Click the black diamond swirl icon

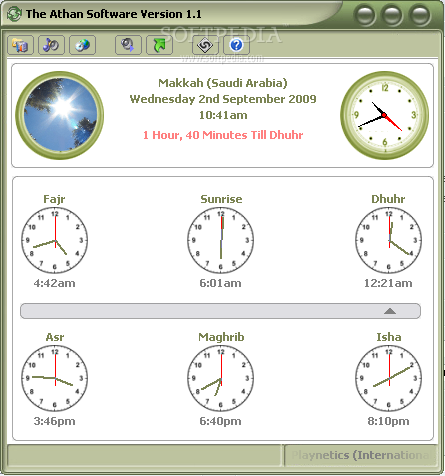point(205,45)
